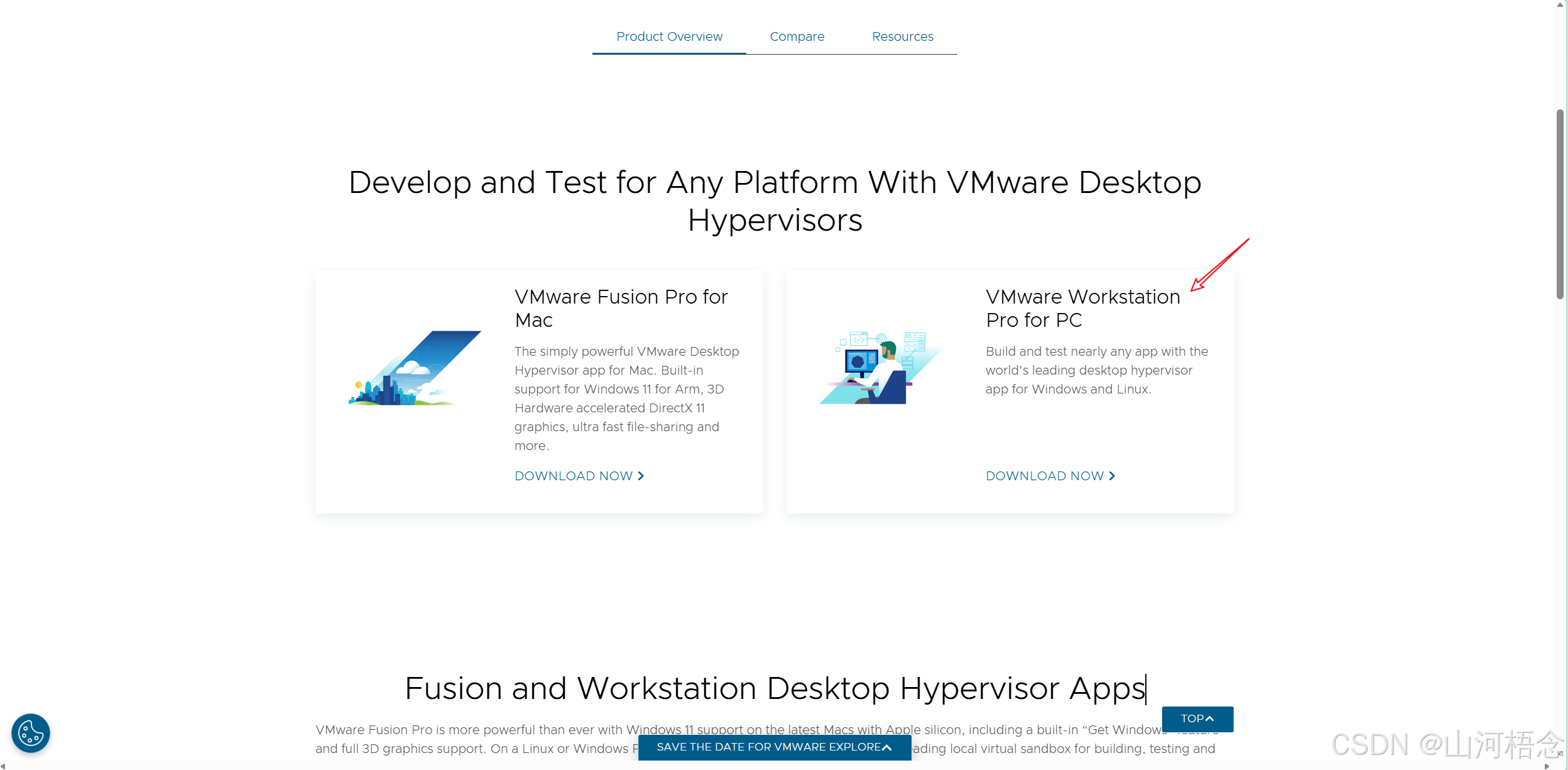Download VMware Workstation Pro for PC

(1044, 476)
